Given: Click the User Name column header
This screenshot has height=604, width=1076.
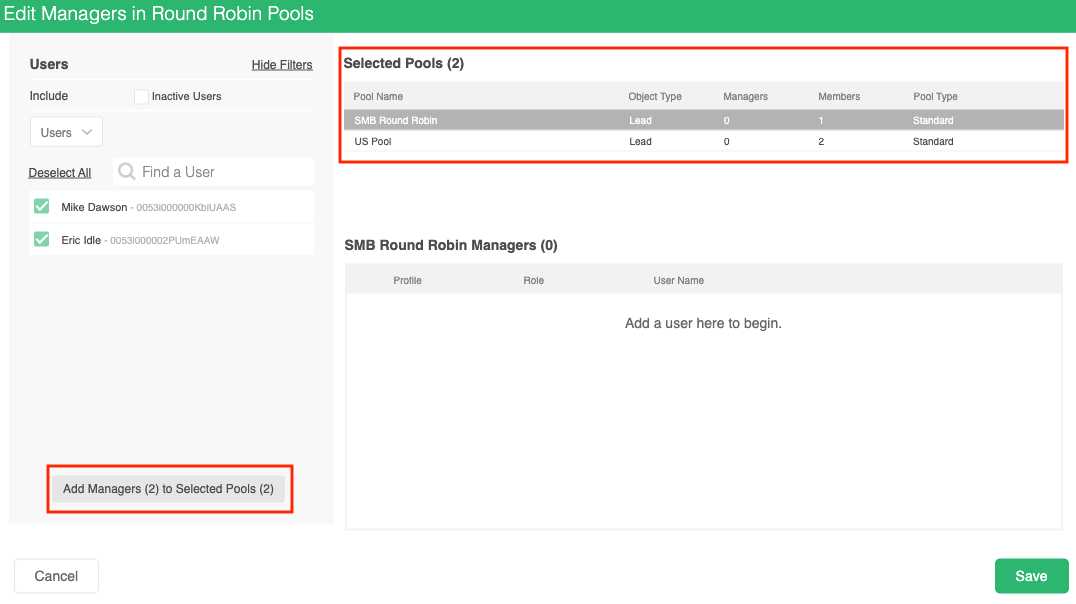Looking at the screenshot, I should (679, 281).
